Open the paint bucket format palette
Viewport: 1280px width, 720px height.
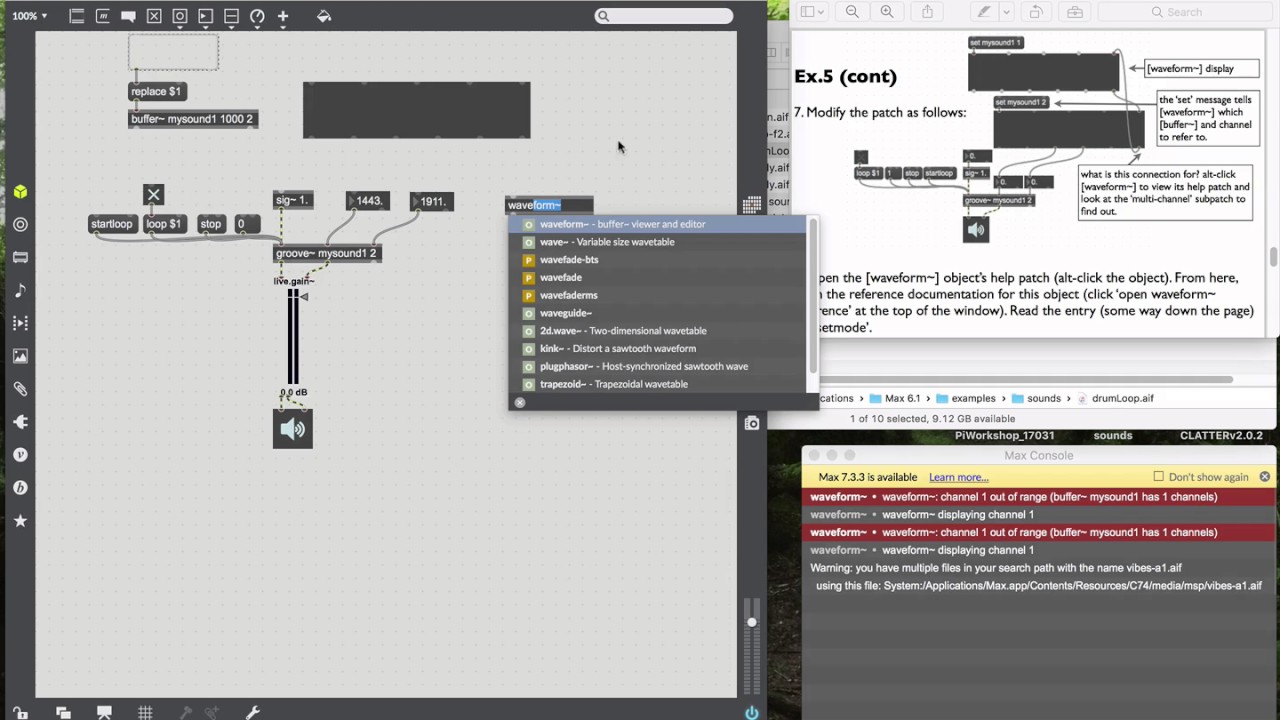(323, 16)
